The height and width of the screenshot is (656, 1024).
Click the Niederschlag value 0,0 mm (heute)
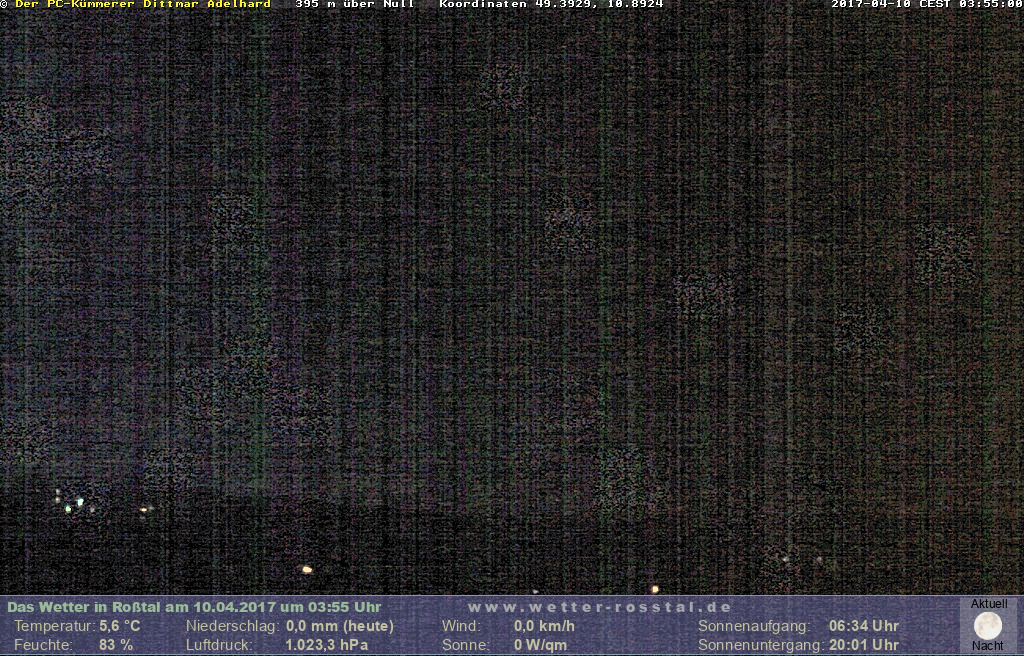click(340, 626)
